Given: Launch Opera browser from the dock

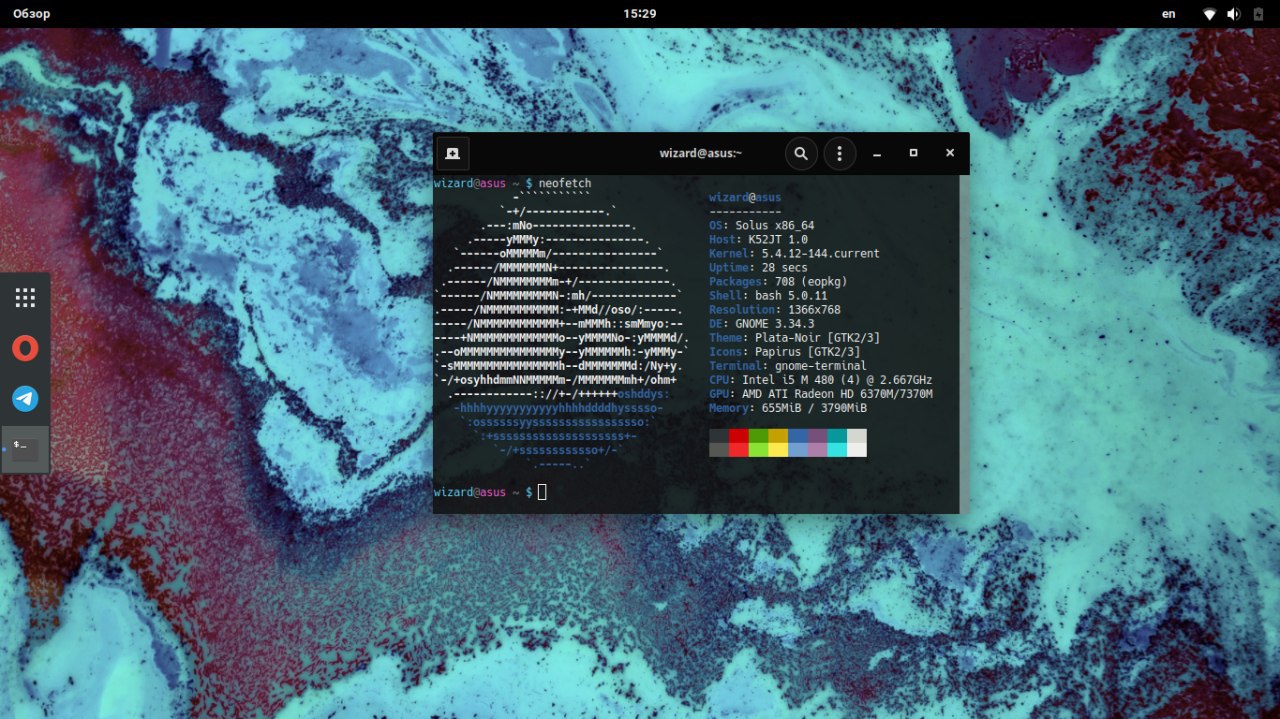Looking at the screenshot, I should click(x=25, y=348).
